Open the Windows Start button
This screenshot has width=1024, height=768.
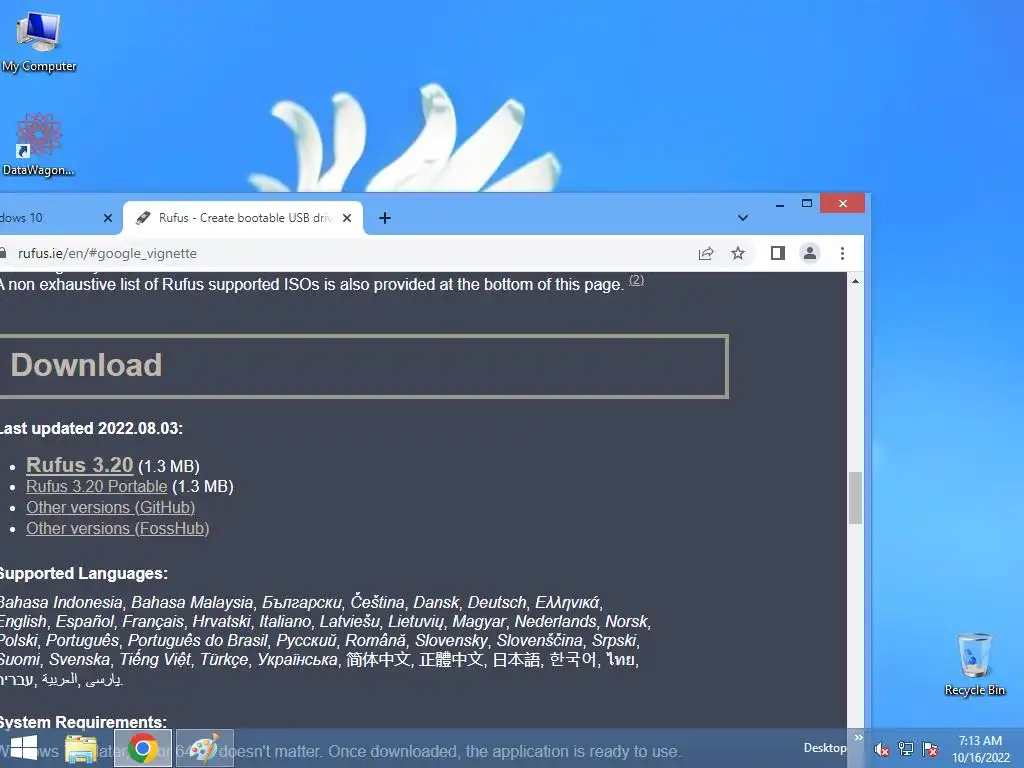[23, 748]
